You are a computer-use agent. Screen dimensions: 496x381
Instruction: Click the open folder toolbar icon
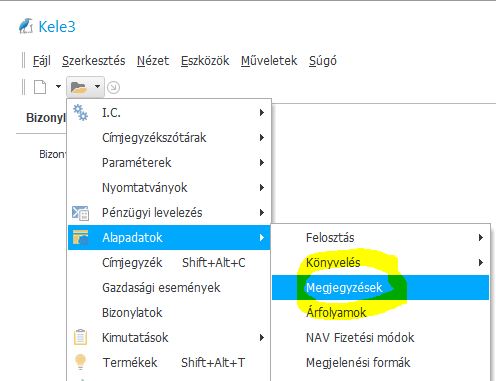click(78, 87)
